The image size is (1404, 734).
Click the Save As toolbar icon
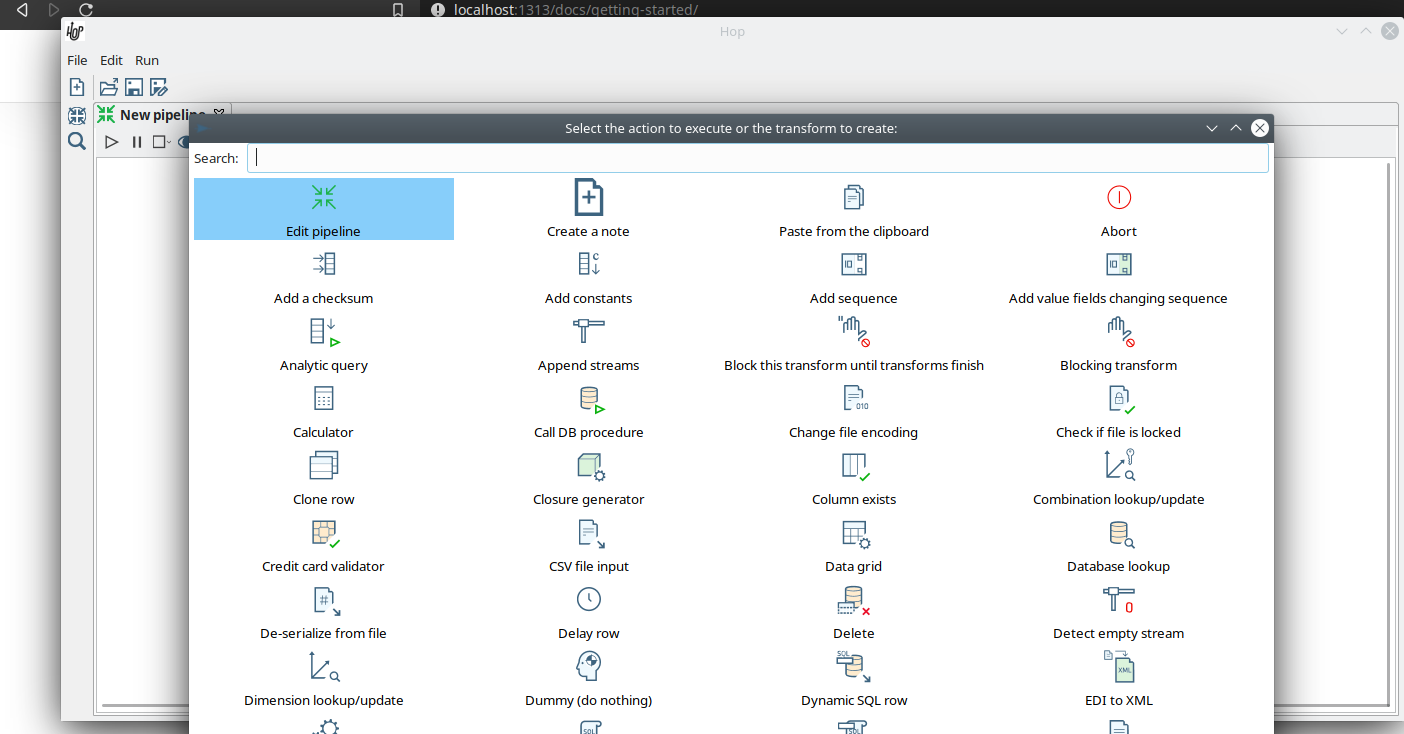158,87
